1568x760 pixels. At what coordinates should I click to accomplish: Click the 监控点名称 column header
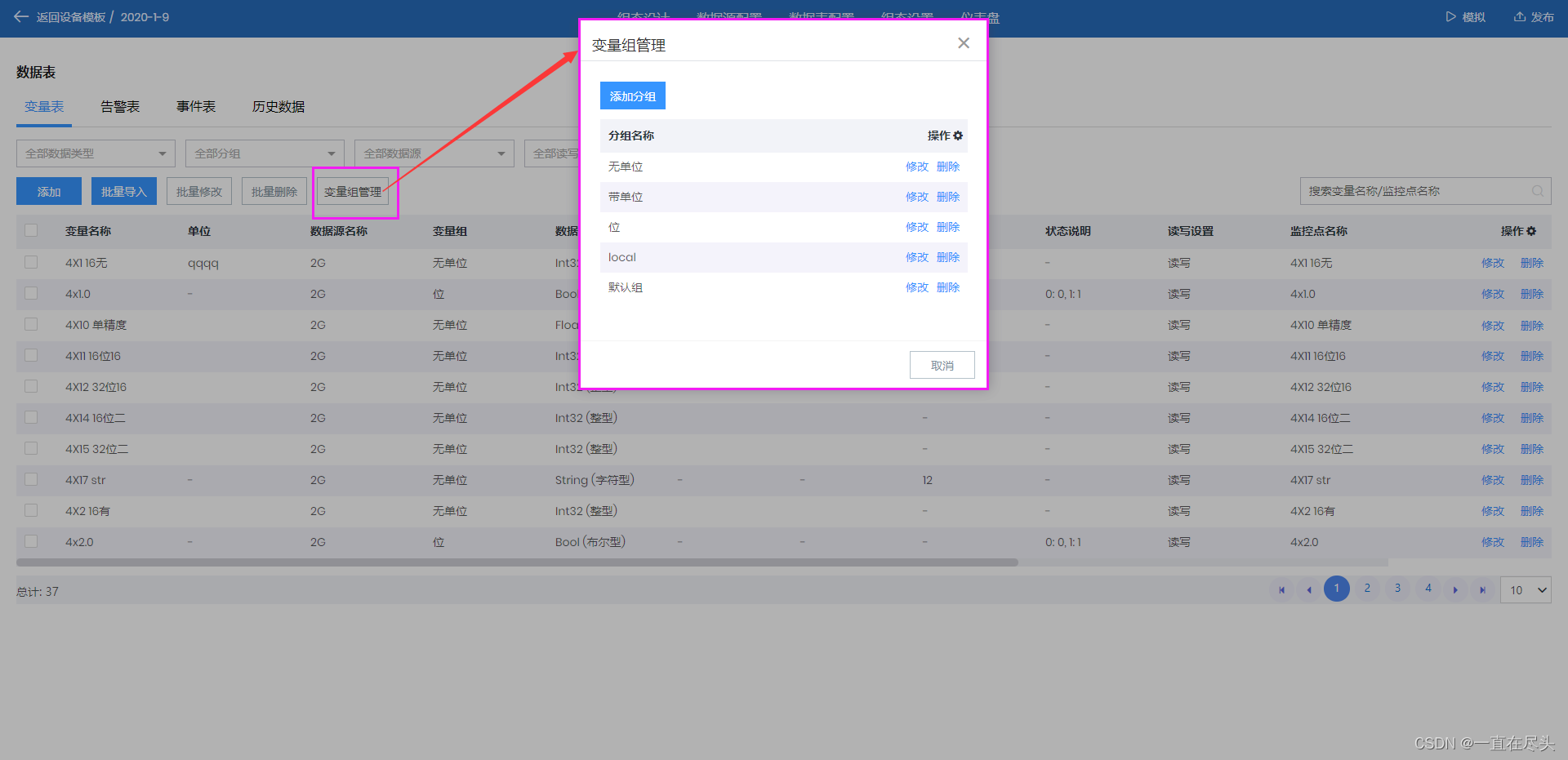pyautogui.click(x=1319, y=231)
